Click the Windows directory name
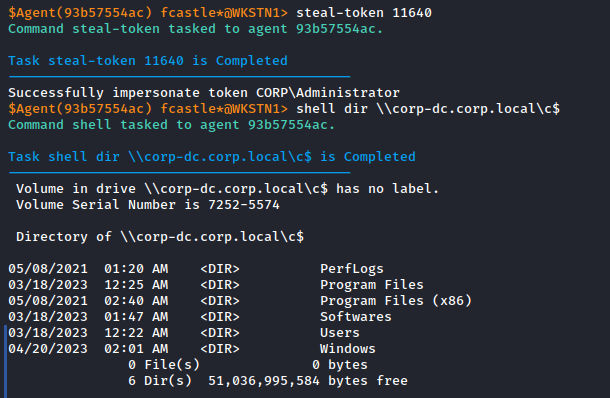This screenshot has height=398, width=610. click(x=348, y=349)
